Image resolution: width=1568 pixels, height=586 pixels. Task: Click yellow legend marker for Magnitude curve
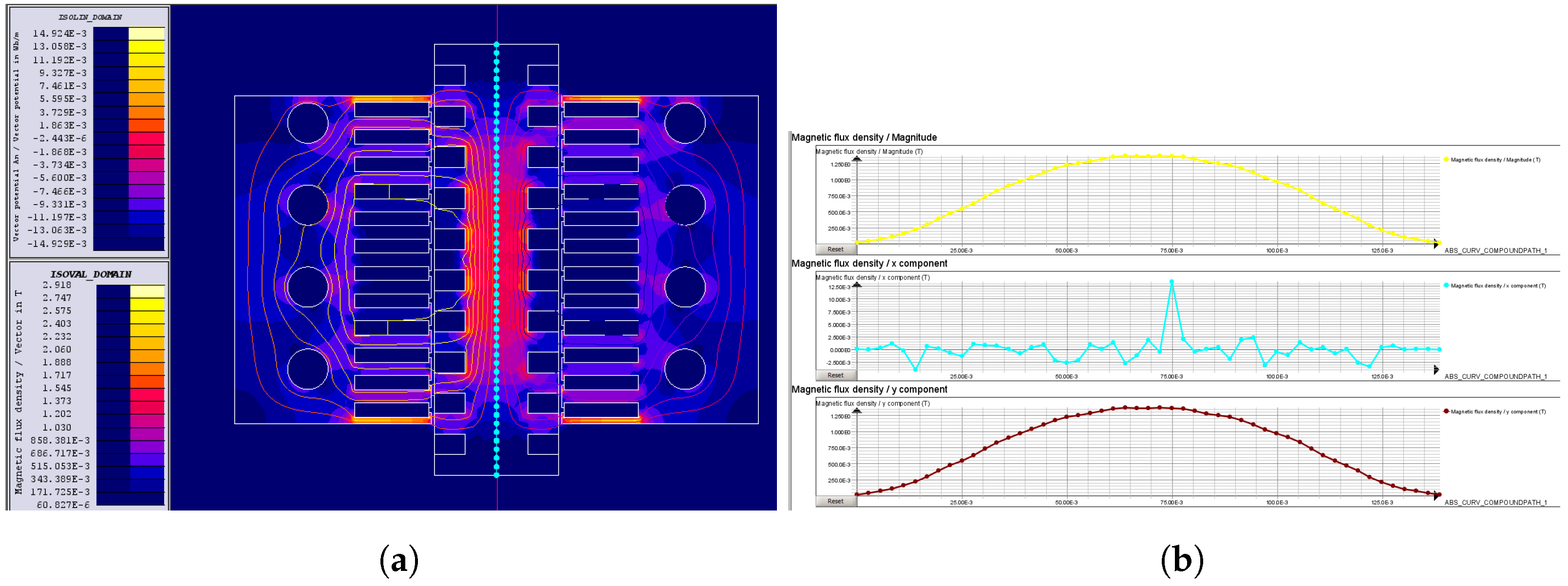tap(1446, 159)
